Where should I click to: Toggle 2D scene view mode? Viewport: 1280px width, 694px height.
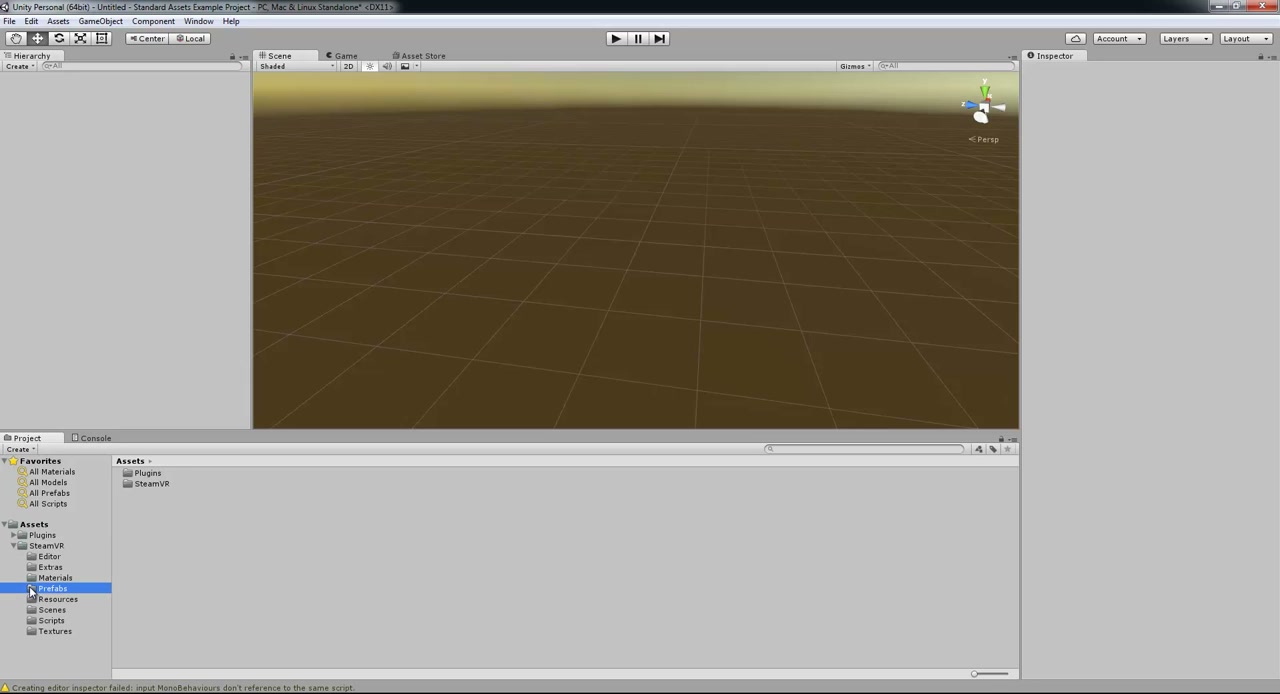pyautogui.click(x=348, y=66)
